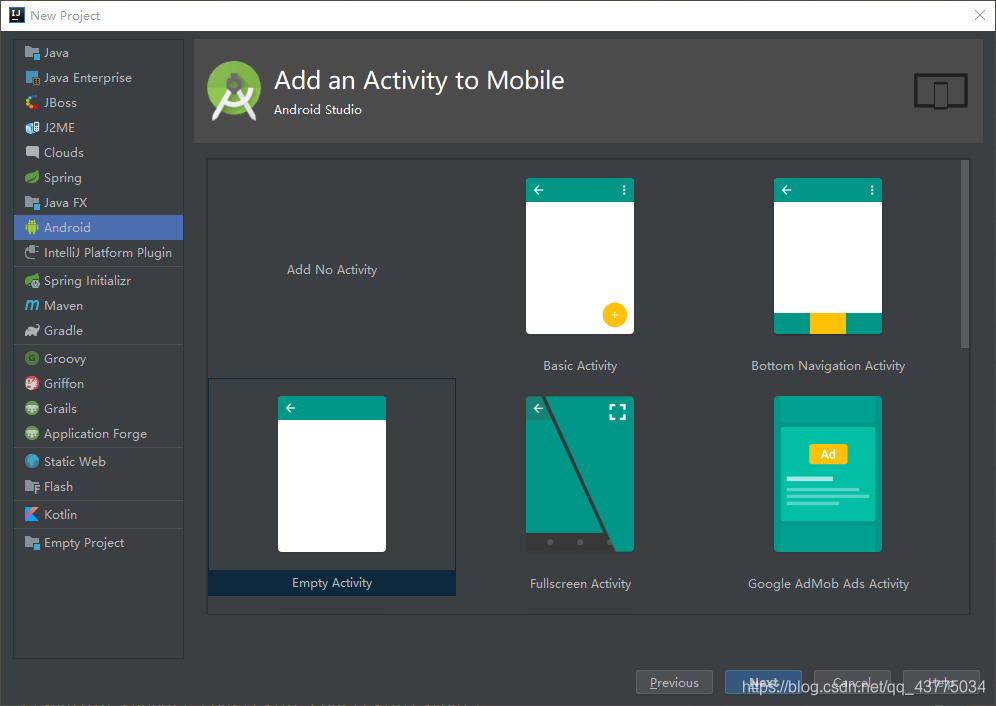This screenshot has height=706, width=996.
Task: Click the Kotlin logo icon
Action: [32, 514]
